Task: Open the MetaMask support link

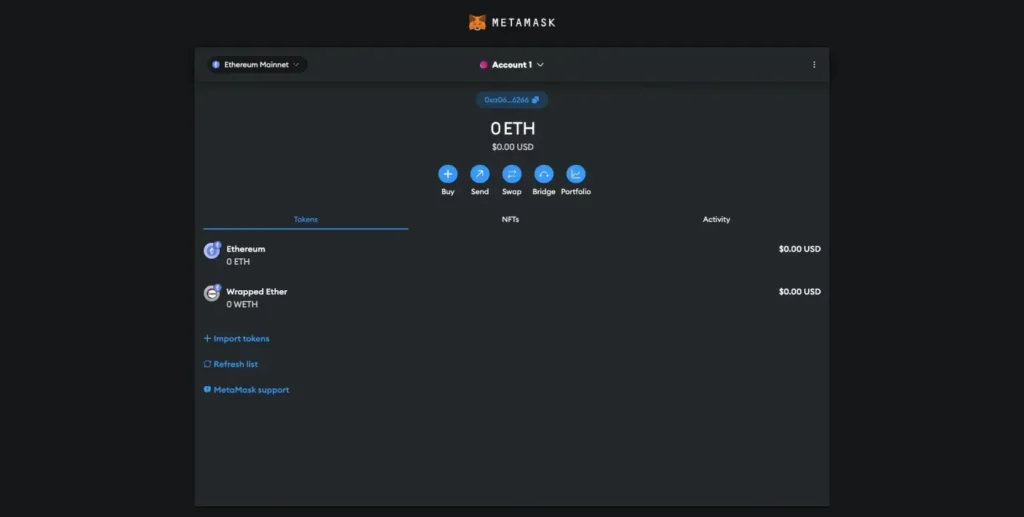Action: (246, 390)
